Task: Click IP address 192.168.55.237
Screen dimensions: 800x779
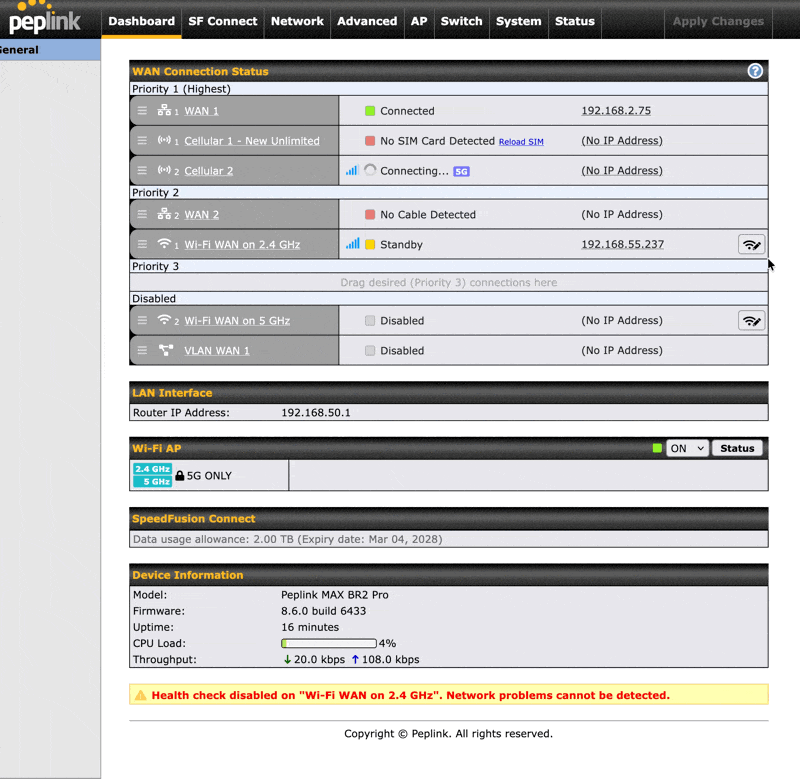Action: coord(622,244)
